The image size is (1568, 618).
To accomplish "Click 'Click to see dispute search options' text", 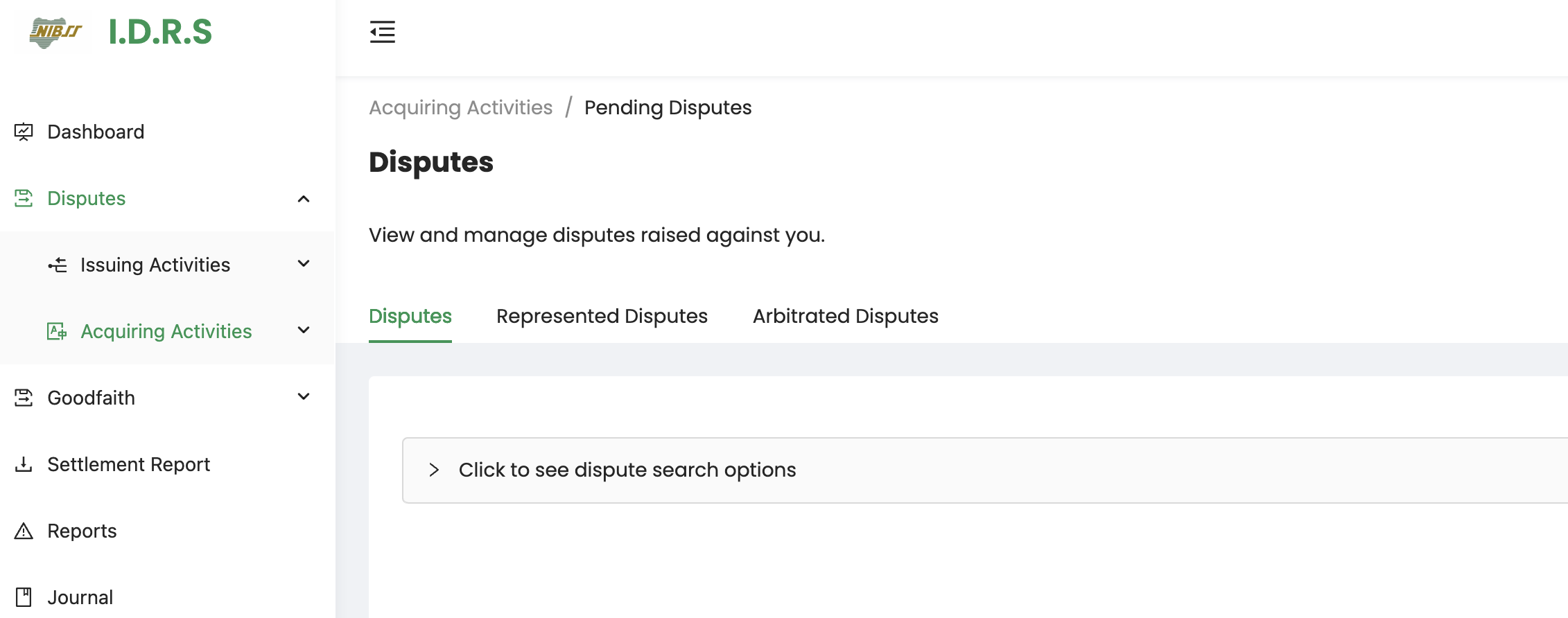I will coord(627,470).
